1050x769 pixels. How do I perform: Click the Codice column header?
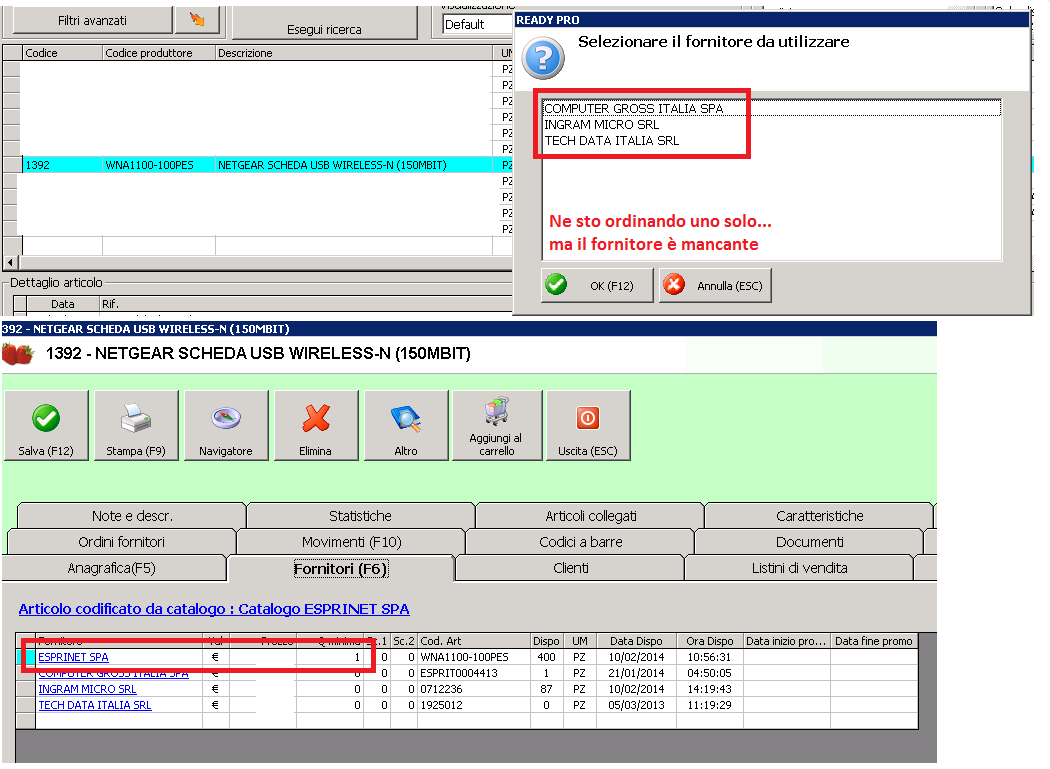pos(62,53)
